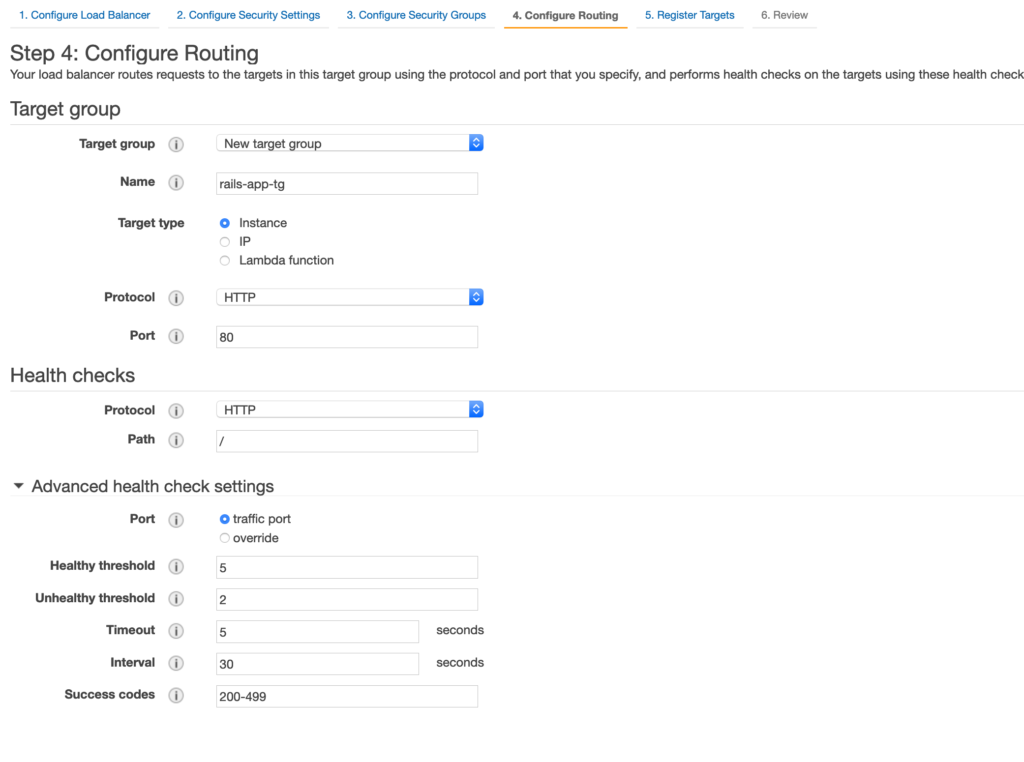Image resolution: width=1024 pixels, height=762 pixels.
Task: Open the Configure Load Balancer step
Action: tap(85, 15)
